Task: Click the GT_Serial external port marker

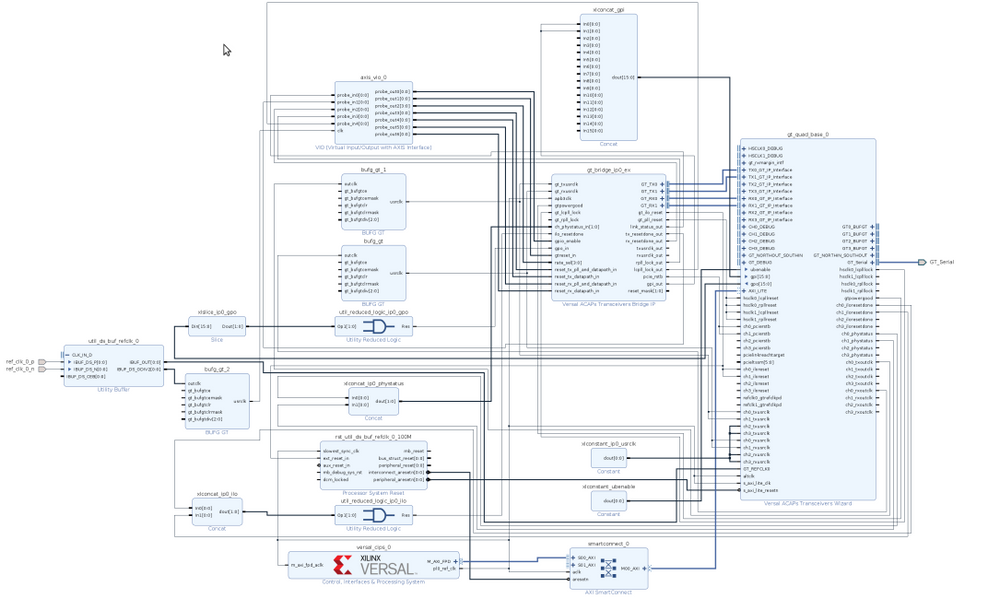Action: click(924, 262)
